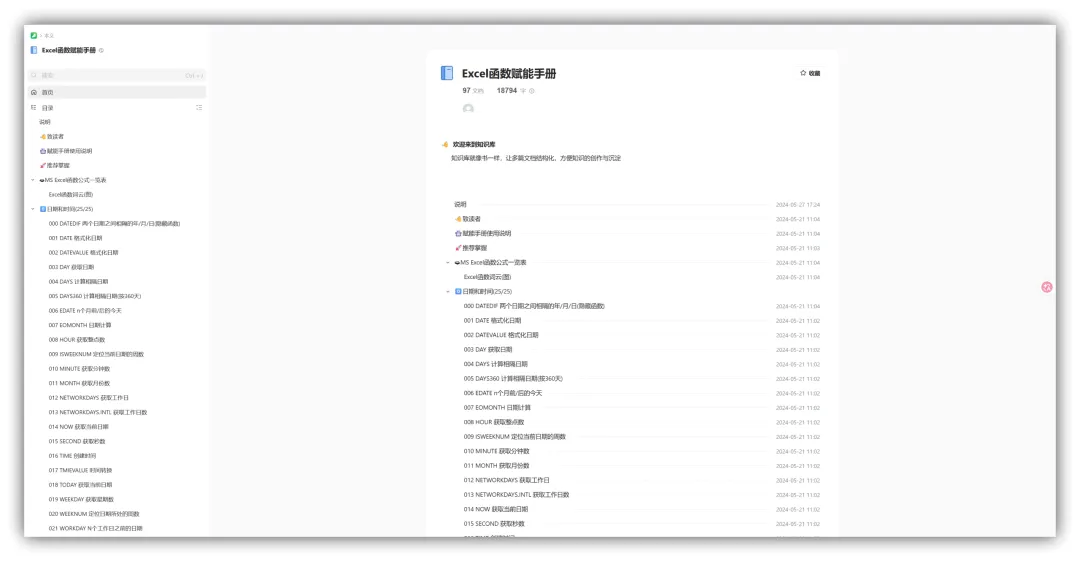Click the blue icon of sidebar 日期和时间(25/25)

43,209
